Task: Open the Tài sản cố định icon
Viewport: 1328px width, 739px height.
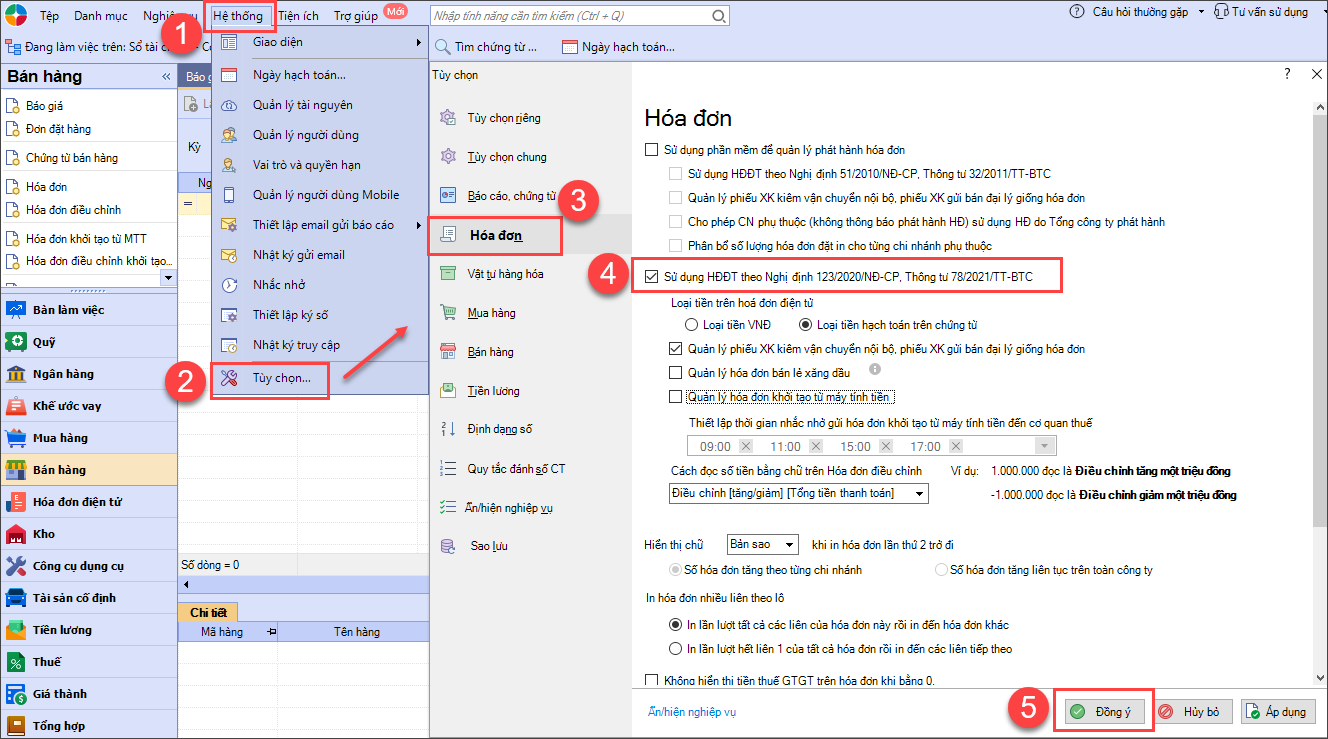Action: click(16, 598)
